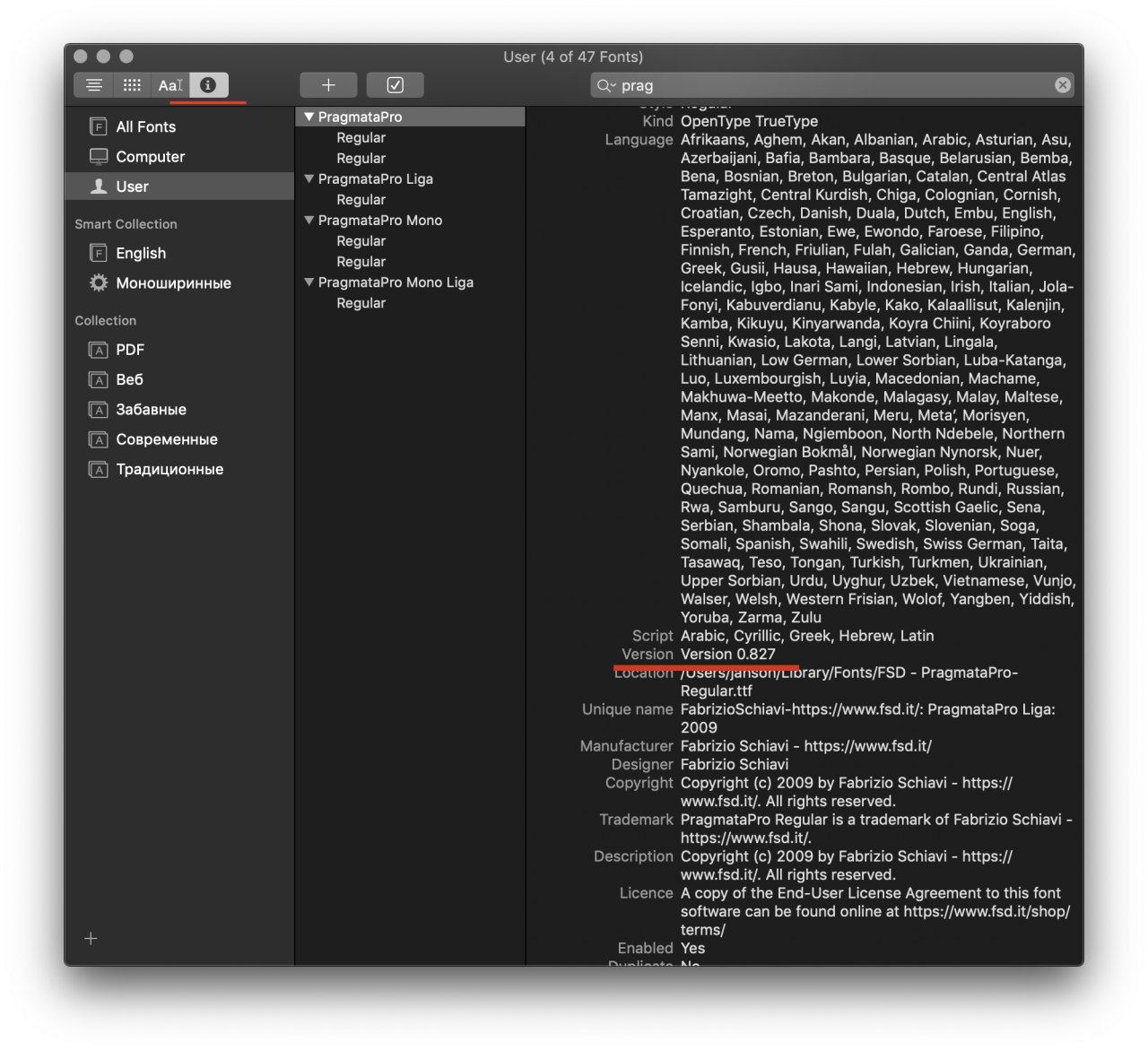
Task: Click the Smart Collection header
Action: click(126, 224)
